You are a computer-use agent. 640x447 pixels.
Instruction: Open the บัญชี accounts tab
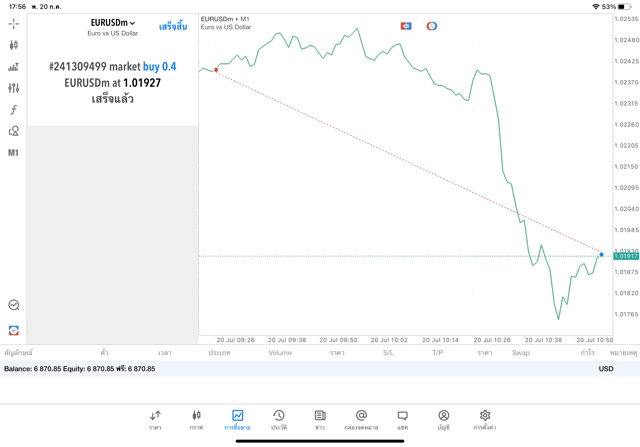444,420
